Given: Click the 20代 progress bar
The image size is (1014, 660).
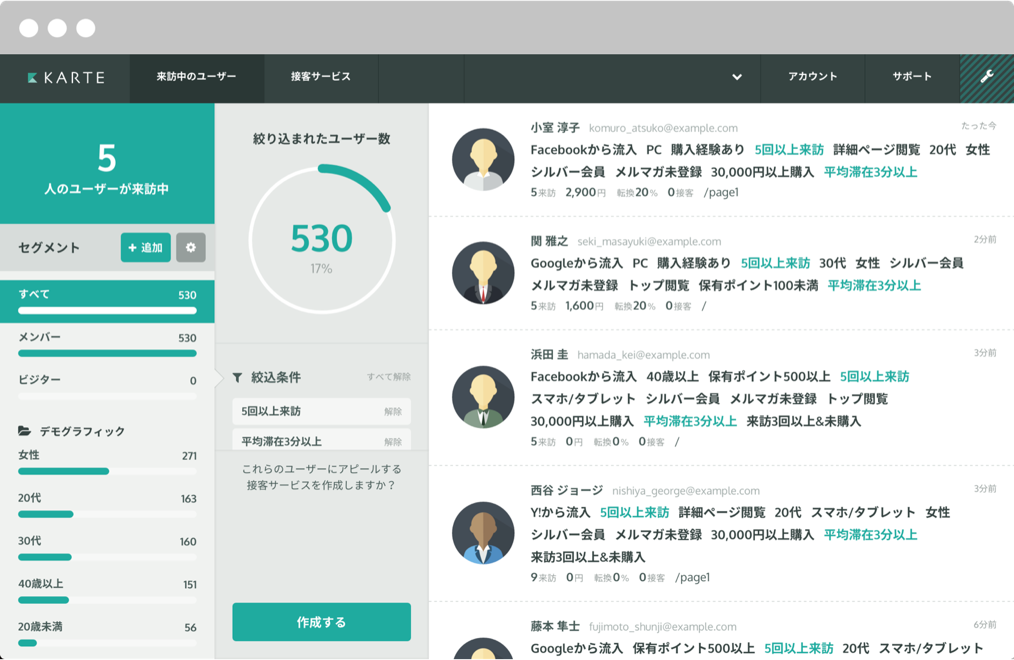Looking at the screenshot, I should point(107,515).
